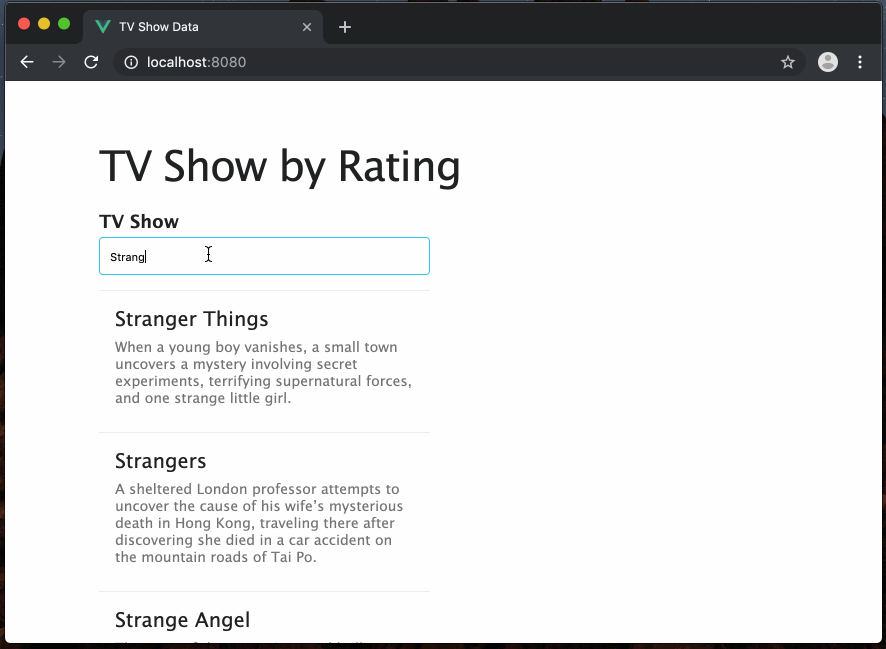
Task: Select the Strangers result title
Action: tap(160, 461)
